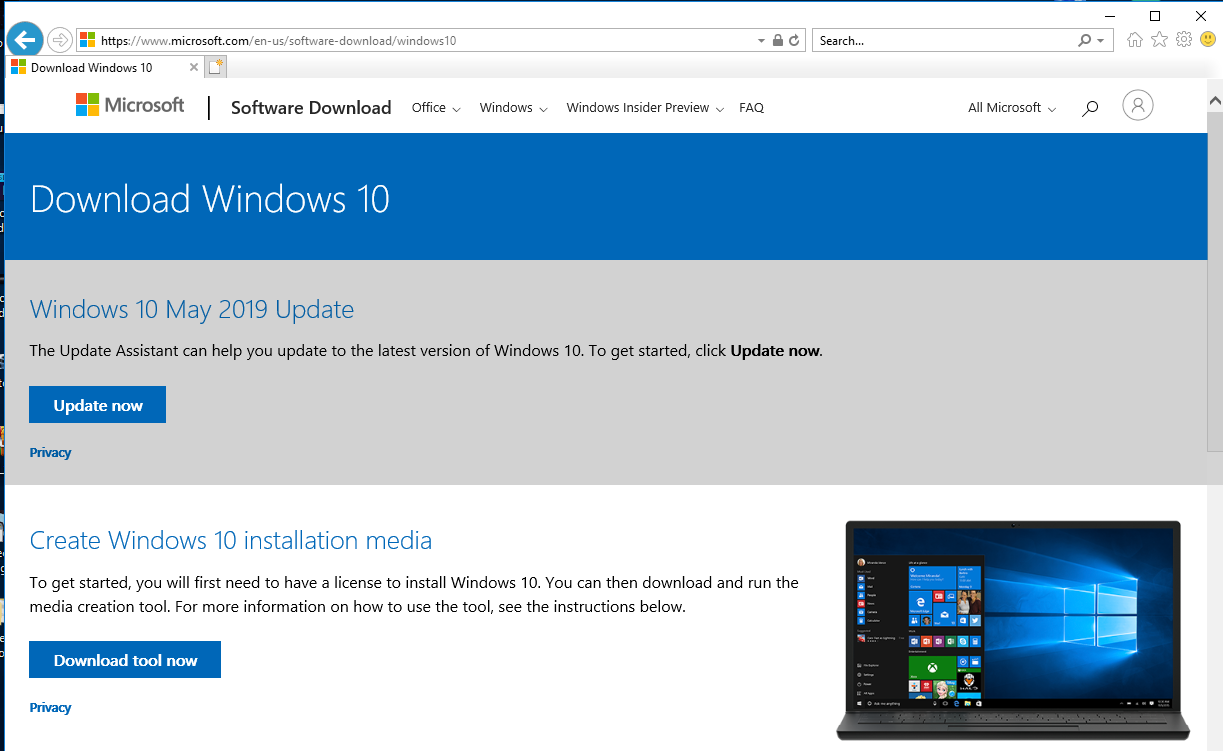Expand the Office dropdown menu
1223x751 pixels.
point(435,108)
